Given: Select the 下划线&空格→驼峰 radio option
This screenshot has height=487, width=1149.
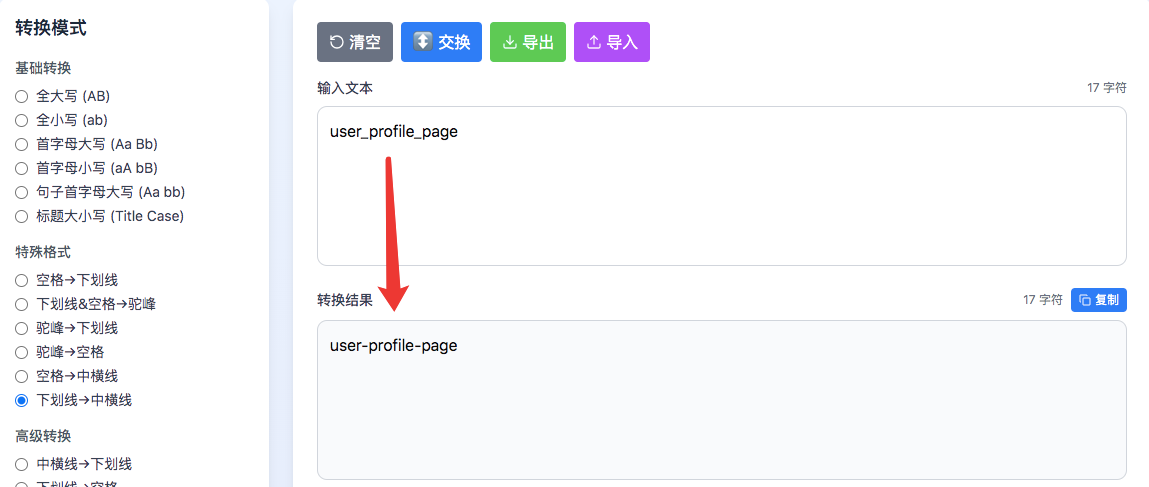Looking at the screenshot, I should 21,304.
